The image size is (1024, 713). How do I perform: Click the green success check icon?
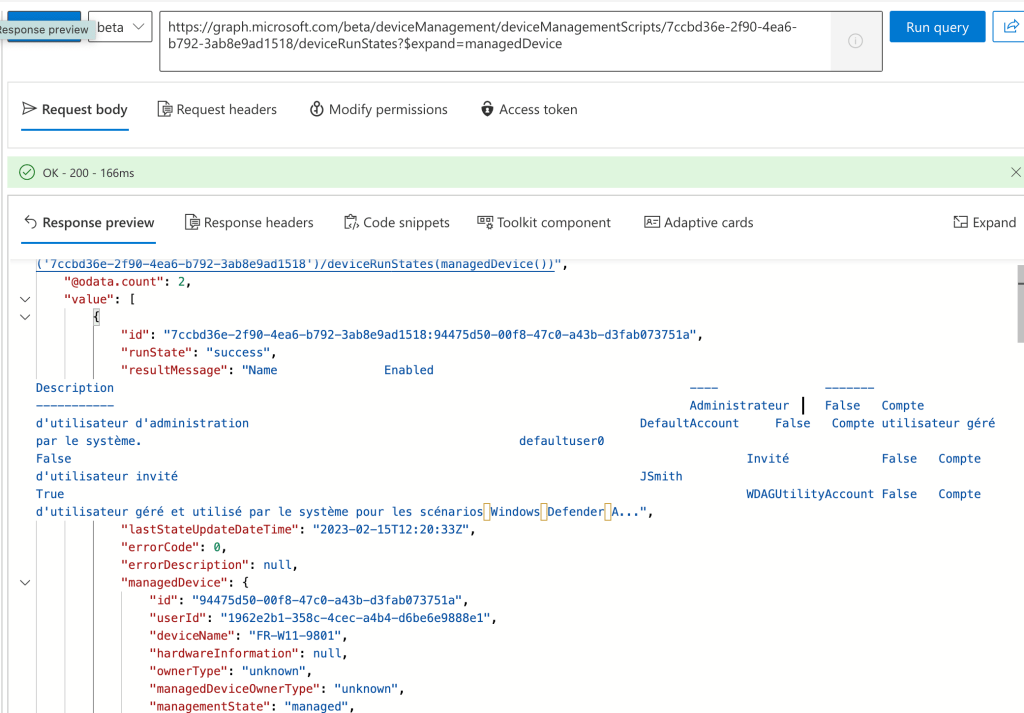27,173
